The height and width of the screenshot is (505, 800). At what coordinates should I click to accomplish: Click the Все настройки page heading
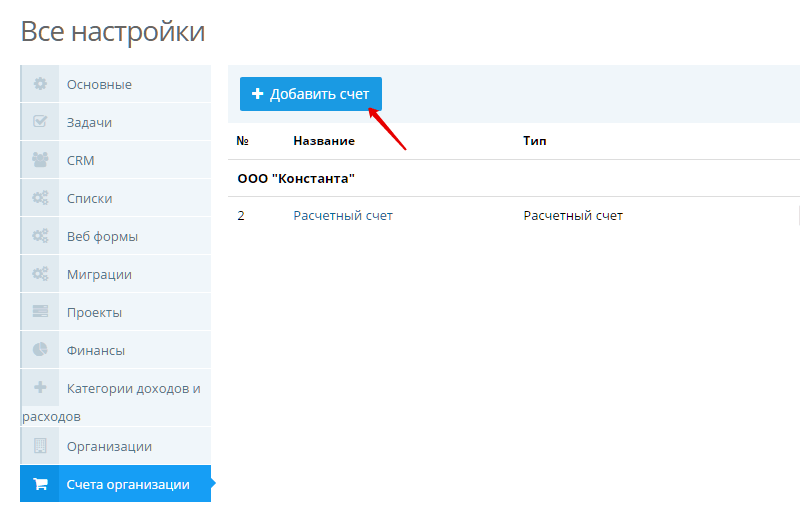click(113, 31)
